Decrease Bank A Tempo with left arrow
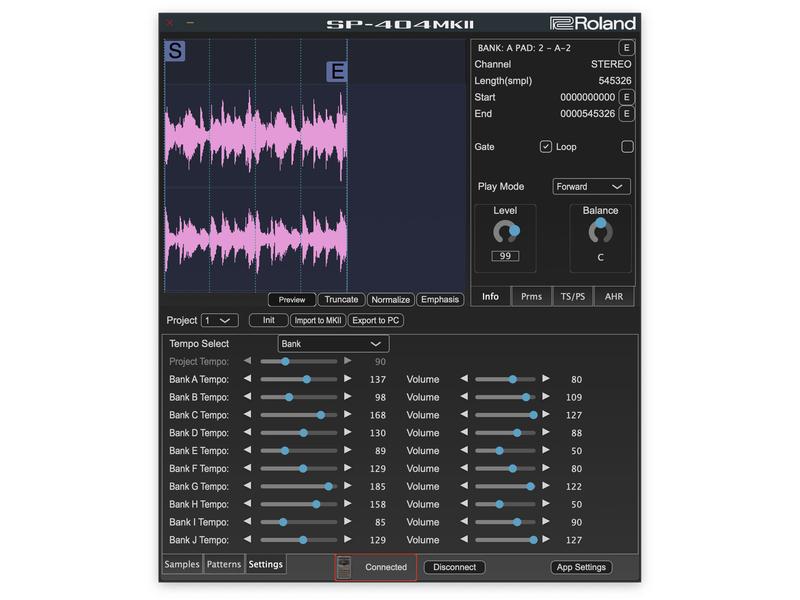The width and height of the screenshot is (800, 600). point(247,379)
